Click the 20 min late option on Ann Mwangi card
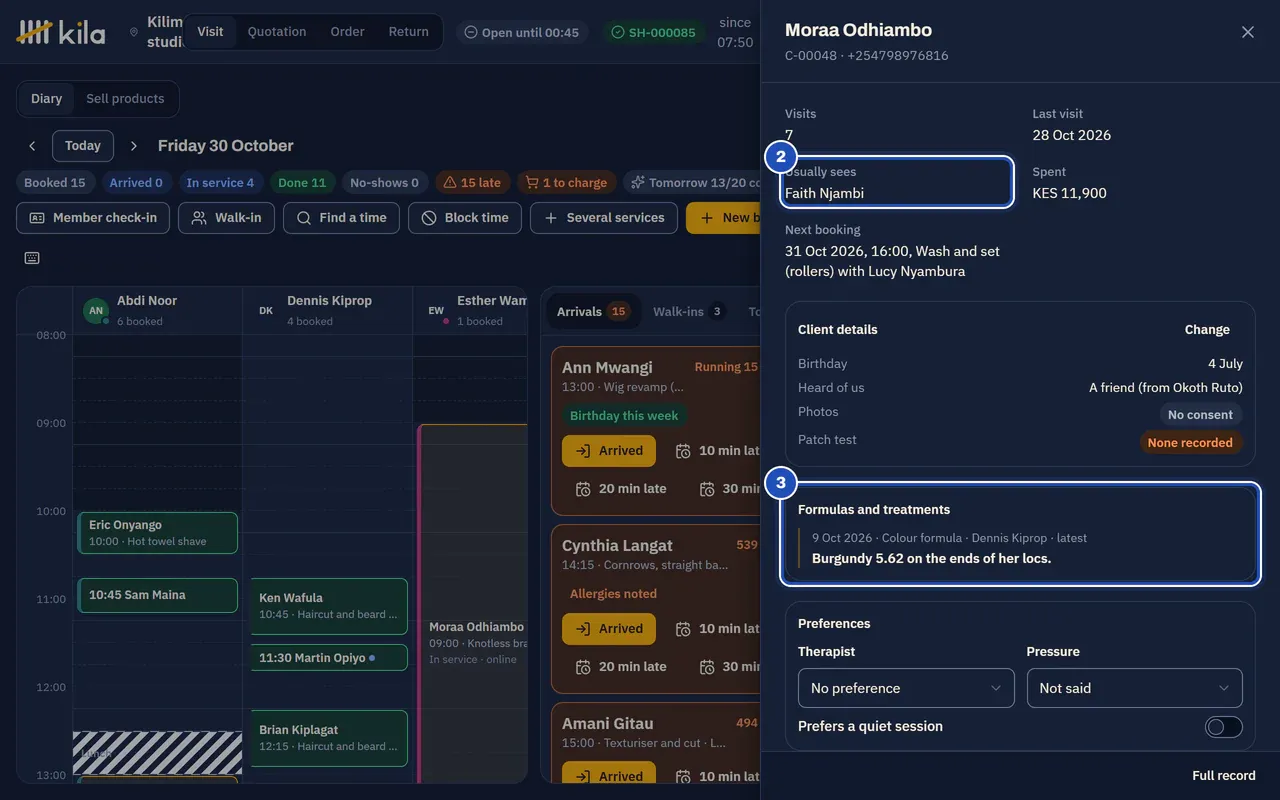The width and height of the screenshot is (1280, 800). 620,488
